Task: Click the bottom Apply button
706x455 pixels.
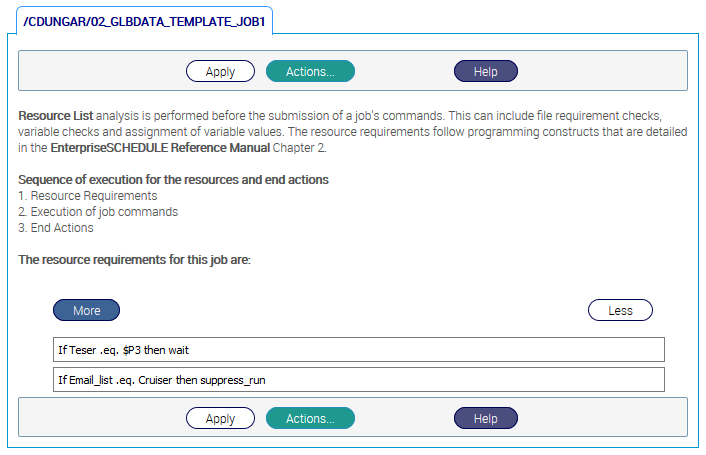Action: click(x=220, y=418)
